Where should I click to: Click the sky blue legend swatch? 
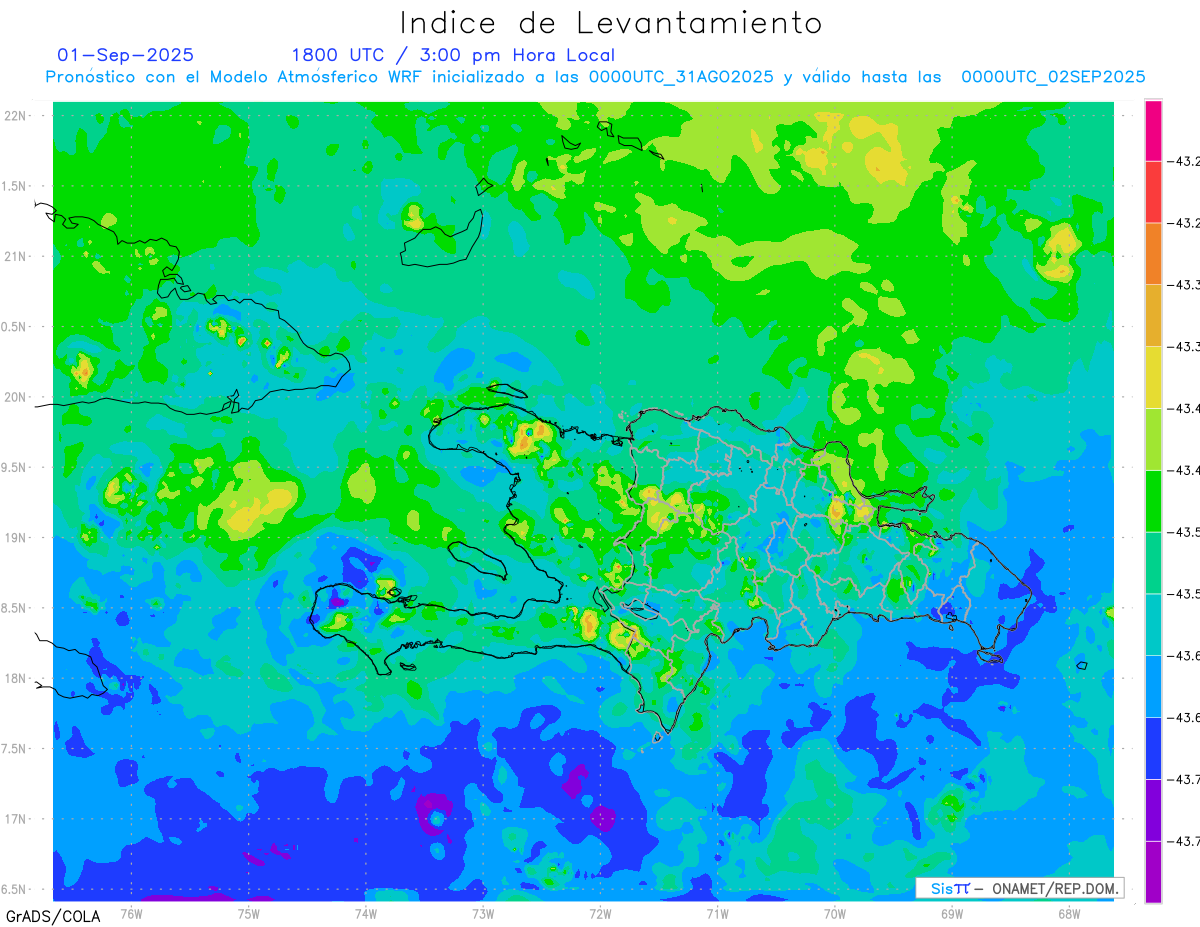[1153, 686]
